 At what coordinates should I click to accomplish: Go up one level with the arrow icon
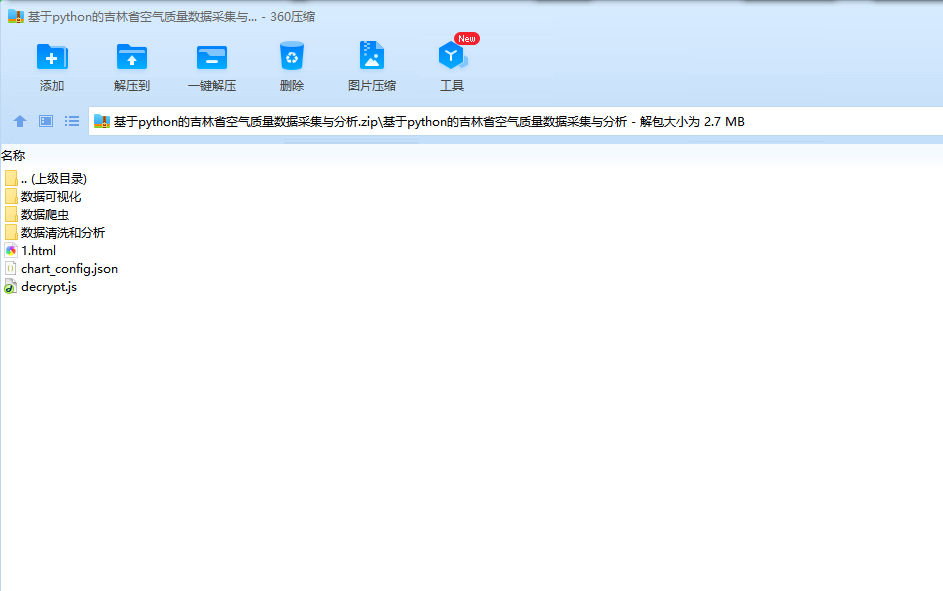click(x=20, y=121)
